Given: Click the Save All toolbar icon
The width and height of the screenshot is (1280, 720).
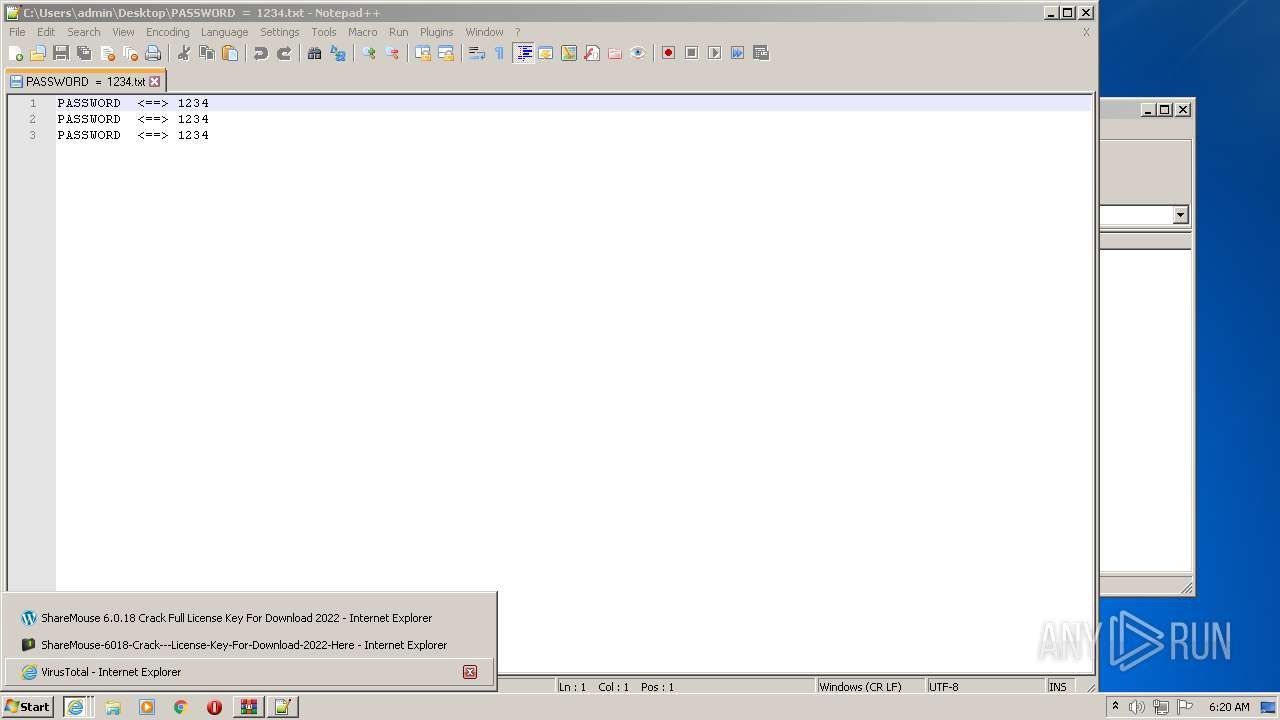Looking at the screenshot, I should [x=84, y=53].
